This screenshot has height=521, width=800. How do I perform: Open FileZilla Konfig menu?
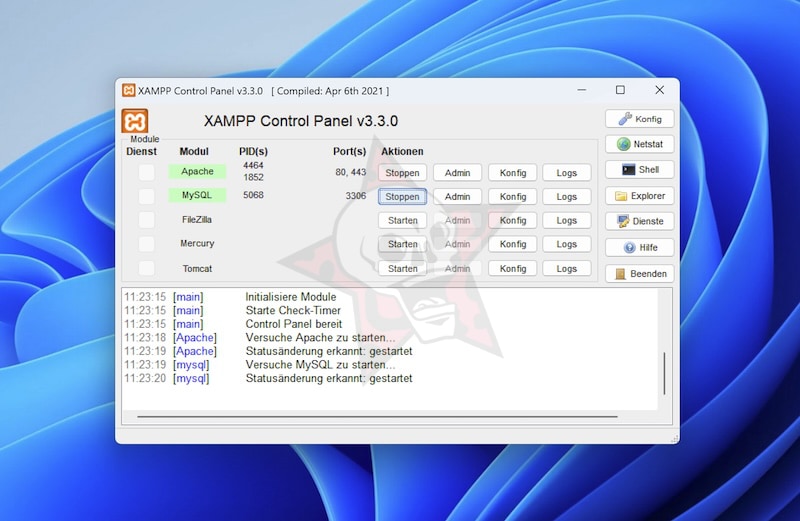coord(512,220)
